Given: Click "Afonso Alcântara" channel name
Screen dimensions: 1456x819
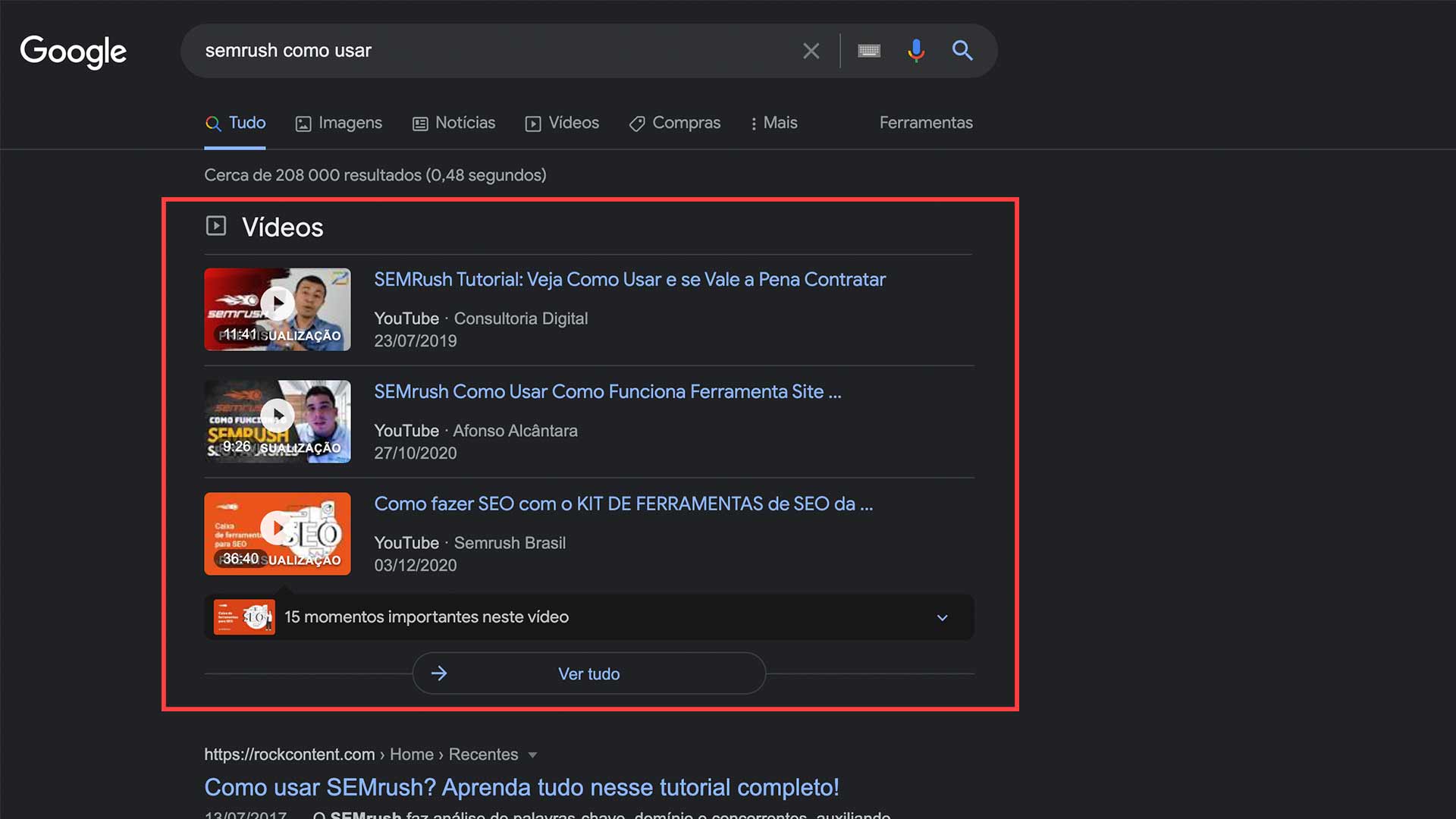Looking at the screenshot, I should [515, 431].
